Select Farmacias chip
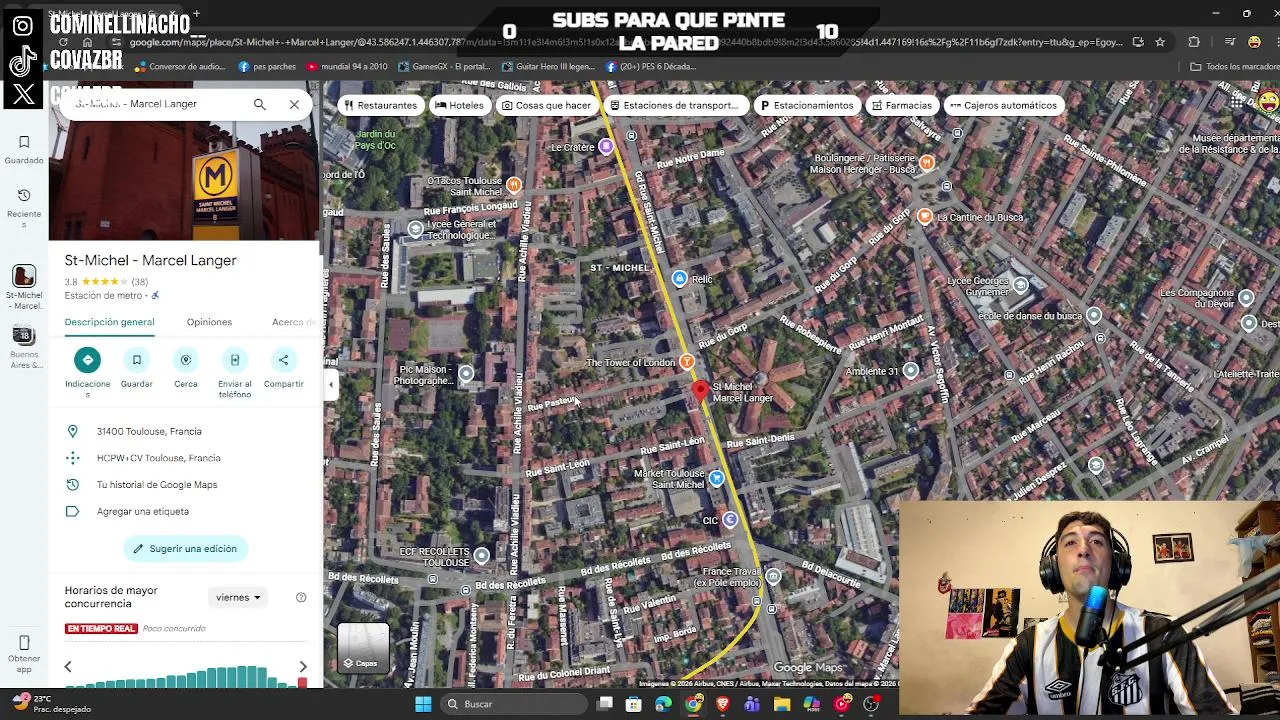Screen dimensions: 1280x720 coord(902,105)
